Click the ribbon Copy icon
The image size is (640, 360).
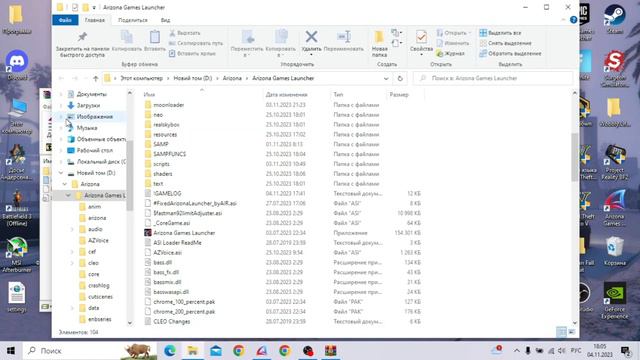tap(127, 41)
